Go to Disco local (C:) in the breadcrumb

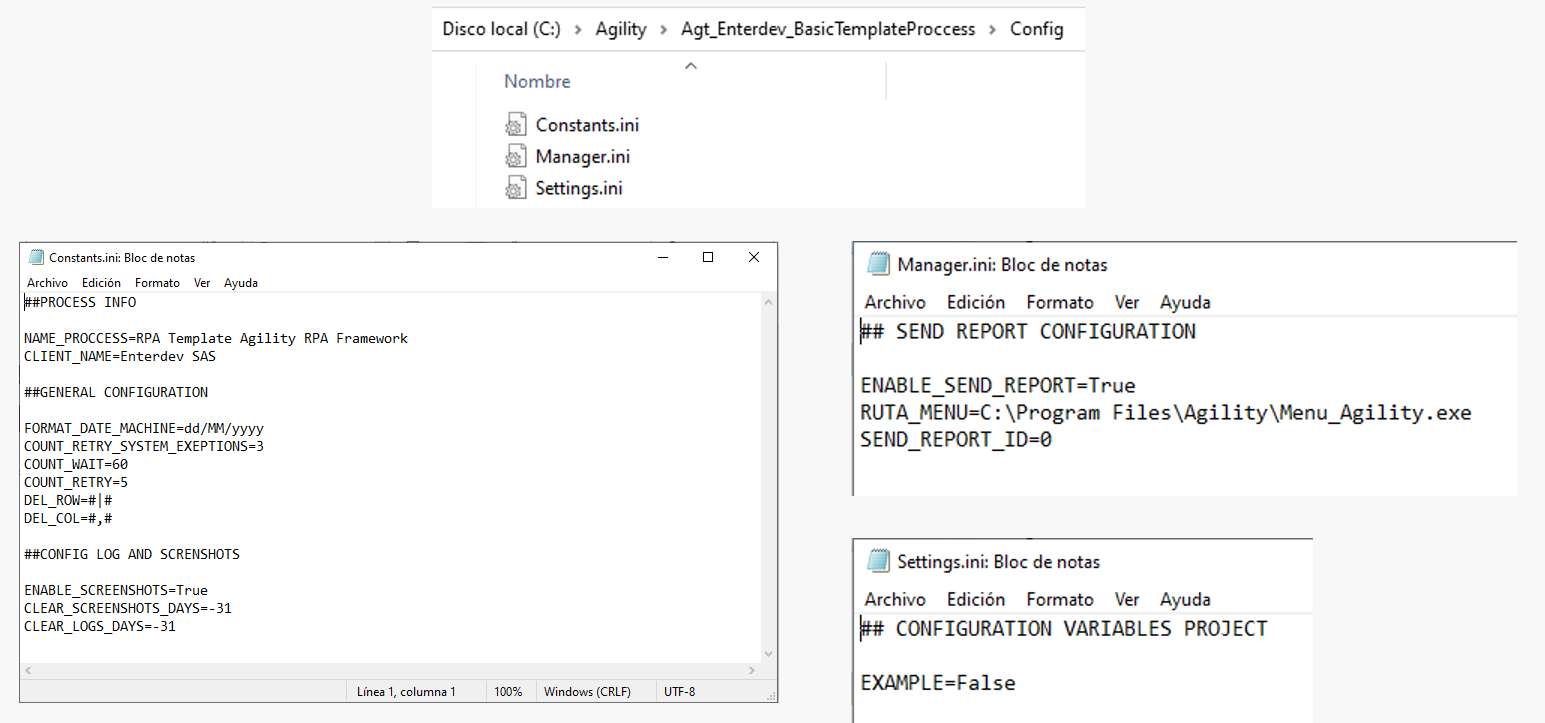502,29
